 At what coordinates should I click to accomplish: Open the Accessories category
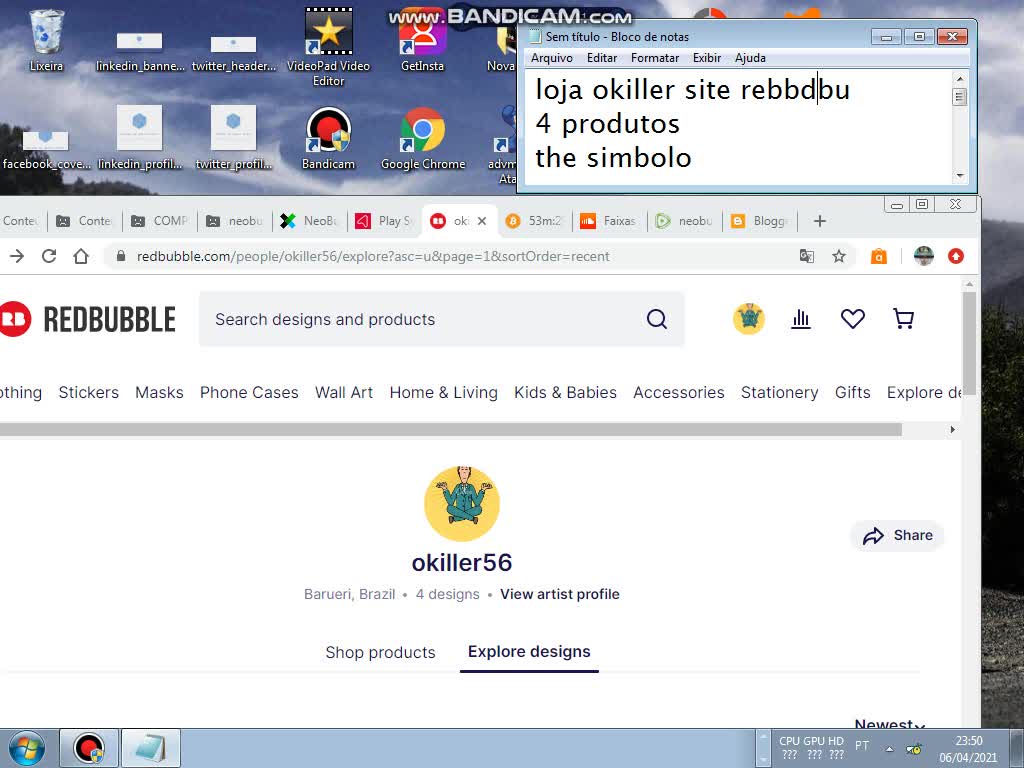679,392
